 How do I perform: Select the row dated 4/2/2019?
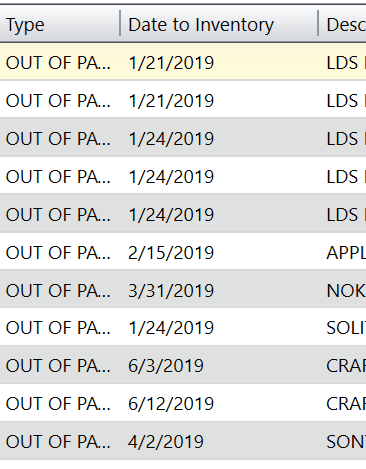(x=183, y=441)
